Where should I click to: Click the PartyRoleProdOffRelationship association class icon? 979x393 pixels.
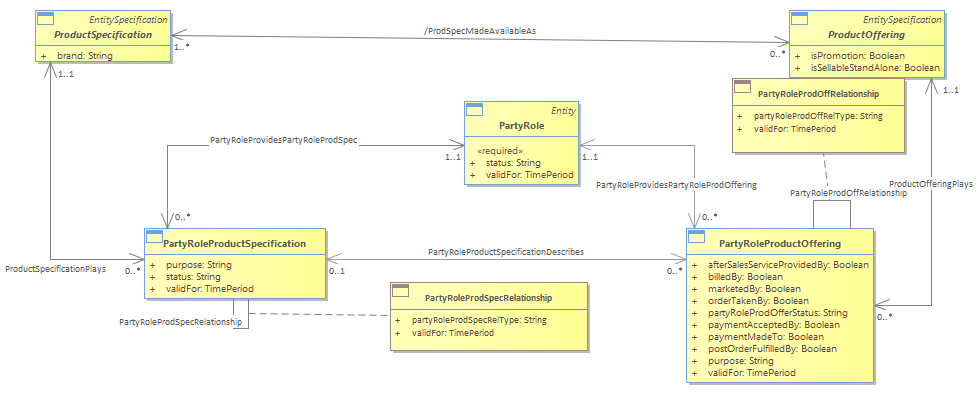pyautogui.click(x=742, y=86)
